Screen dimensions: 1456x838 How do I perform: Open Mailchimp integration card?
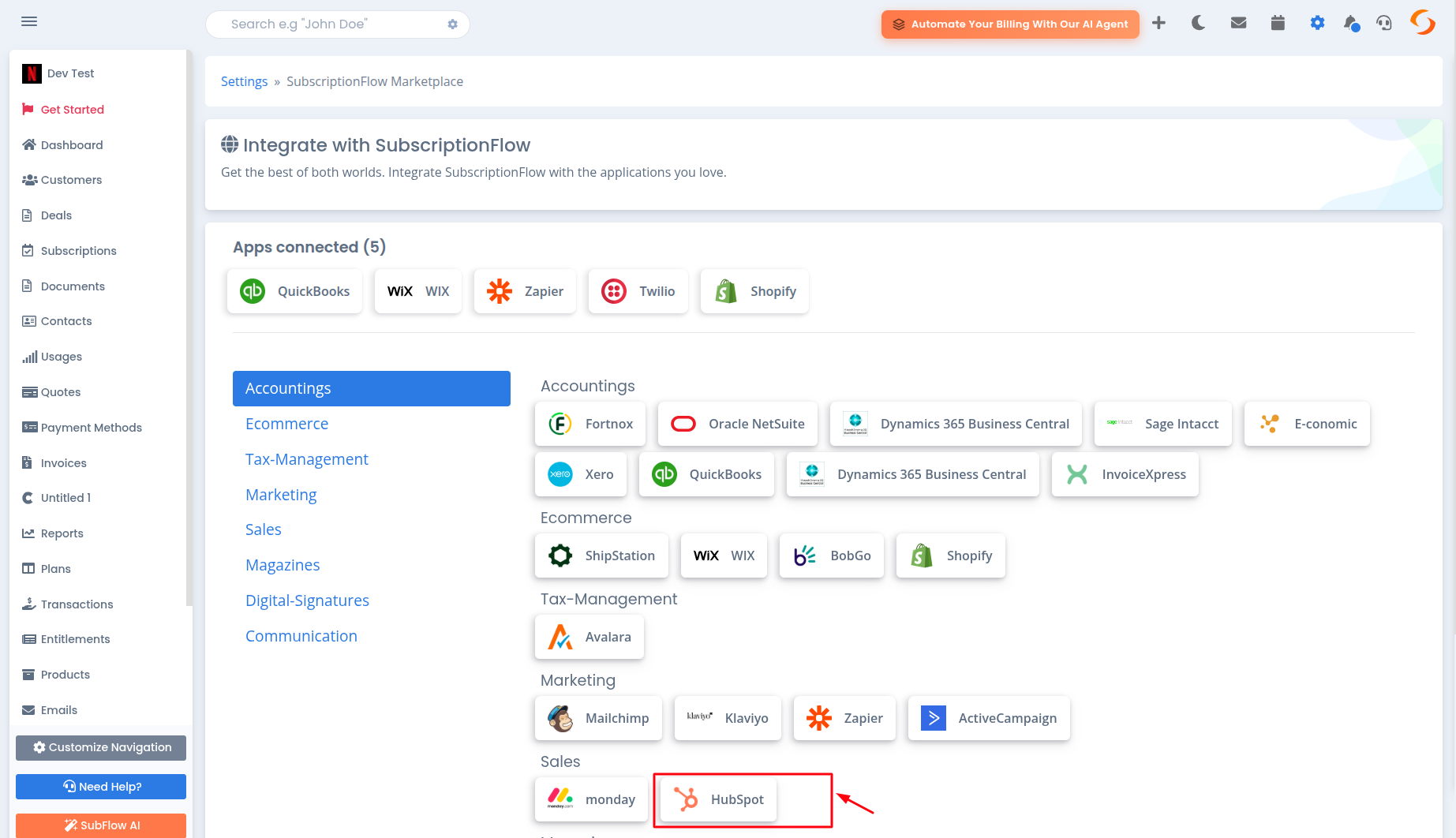pyautogui.click(x=598, y=718)
